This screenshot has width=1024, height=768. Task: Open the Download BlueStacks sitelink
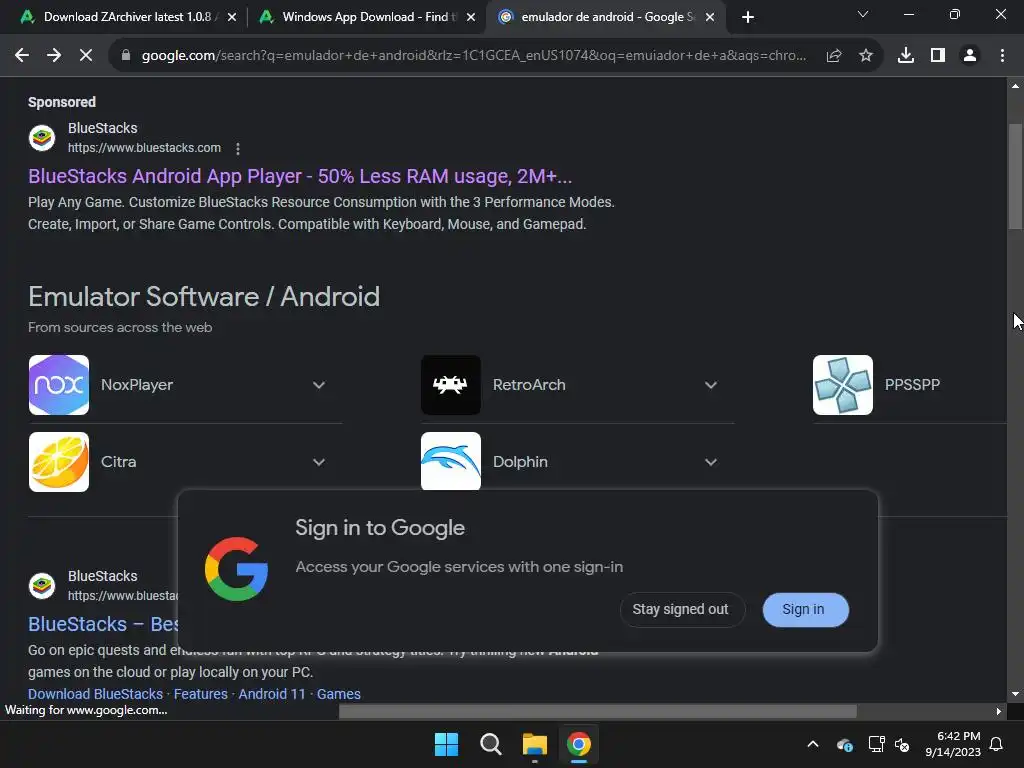(x=95, y=694)
